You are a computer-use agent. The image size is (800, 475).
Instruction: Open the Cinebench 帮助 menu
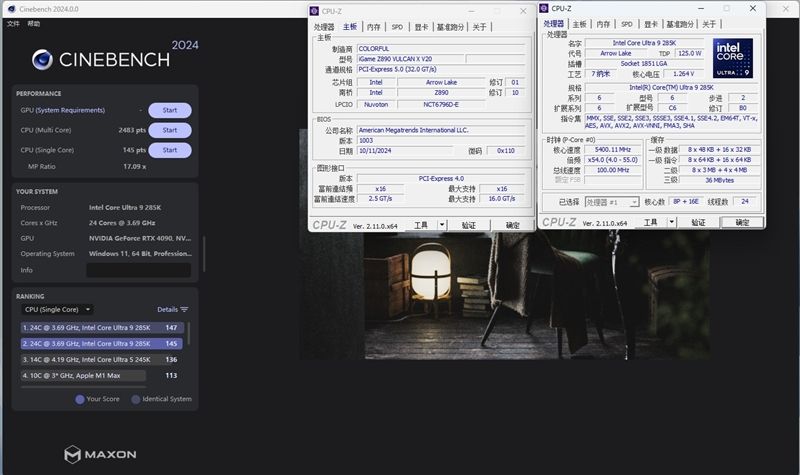click(34, 23)
